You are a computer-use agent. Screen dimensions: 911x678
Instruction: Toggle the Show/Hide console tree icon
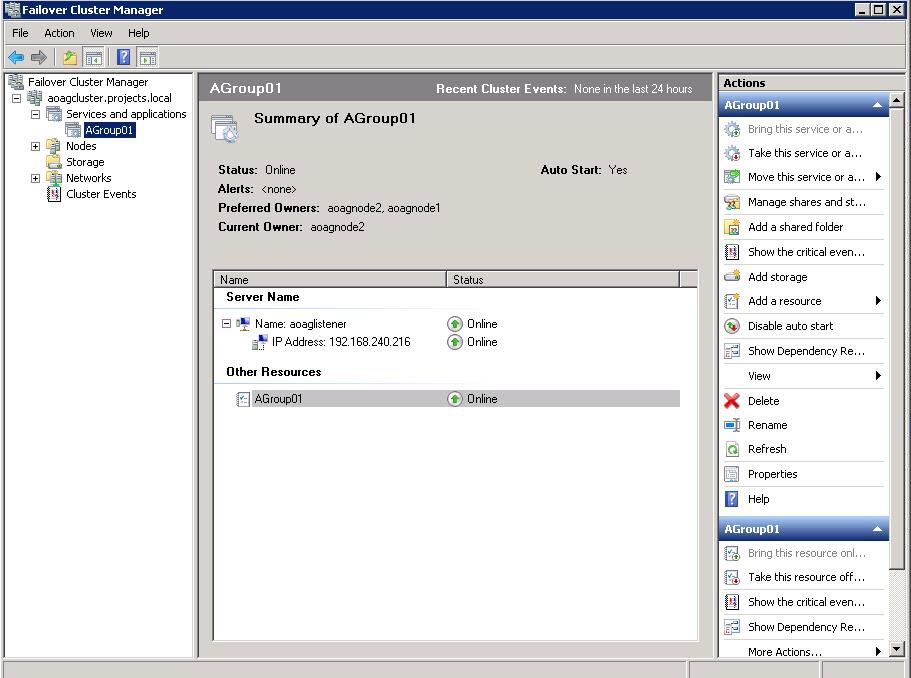pos(94,57)
